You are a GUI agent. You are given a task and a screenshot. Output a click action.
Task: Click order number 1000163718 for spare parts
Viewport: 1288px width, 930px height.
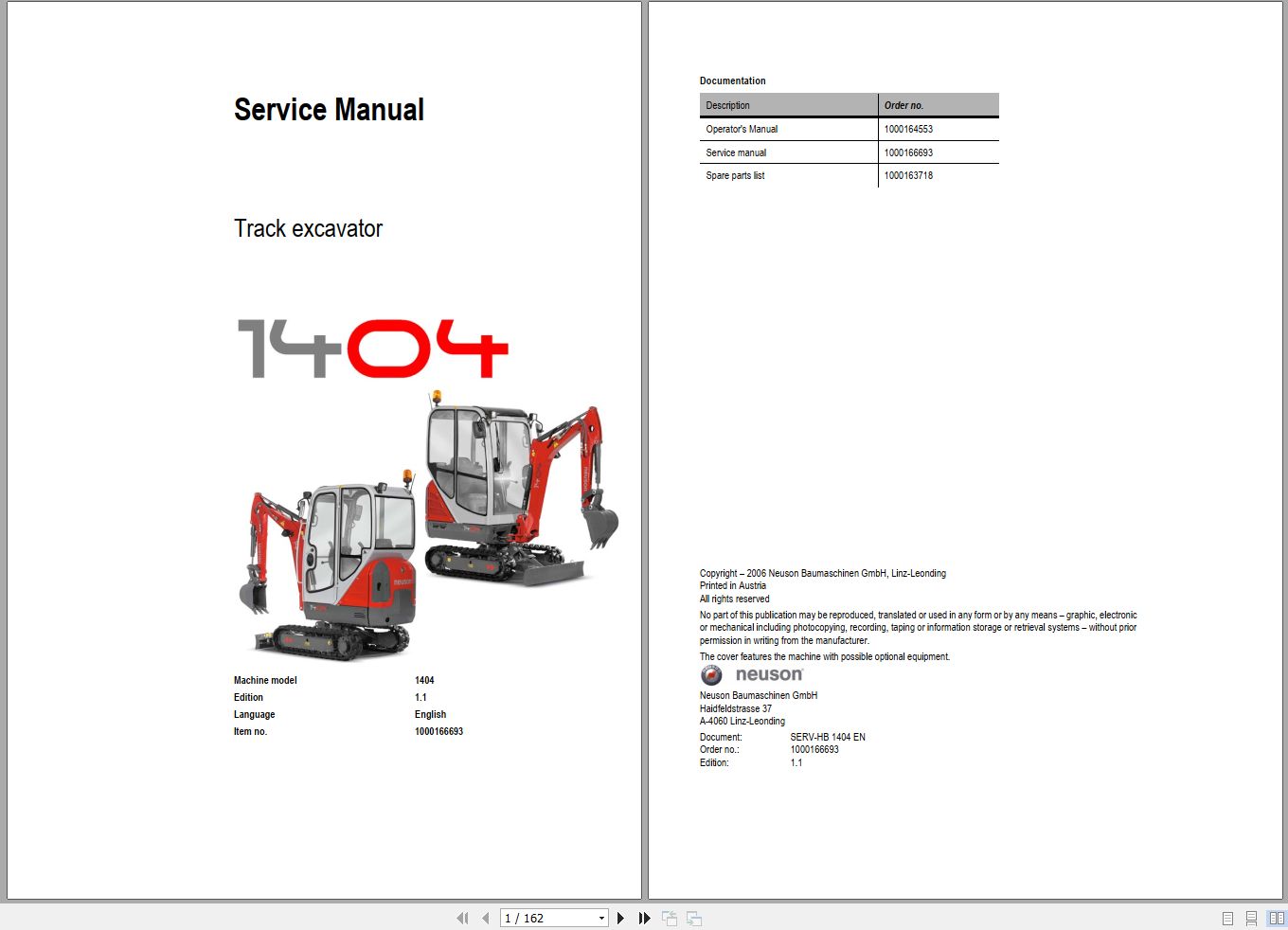(x=908, y=175)
